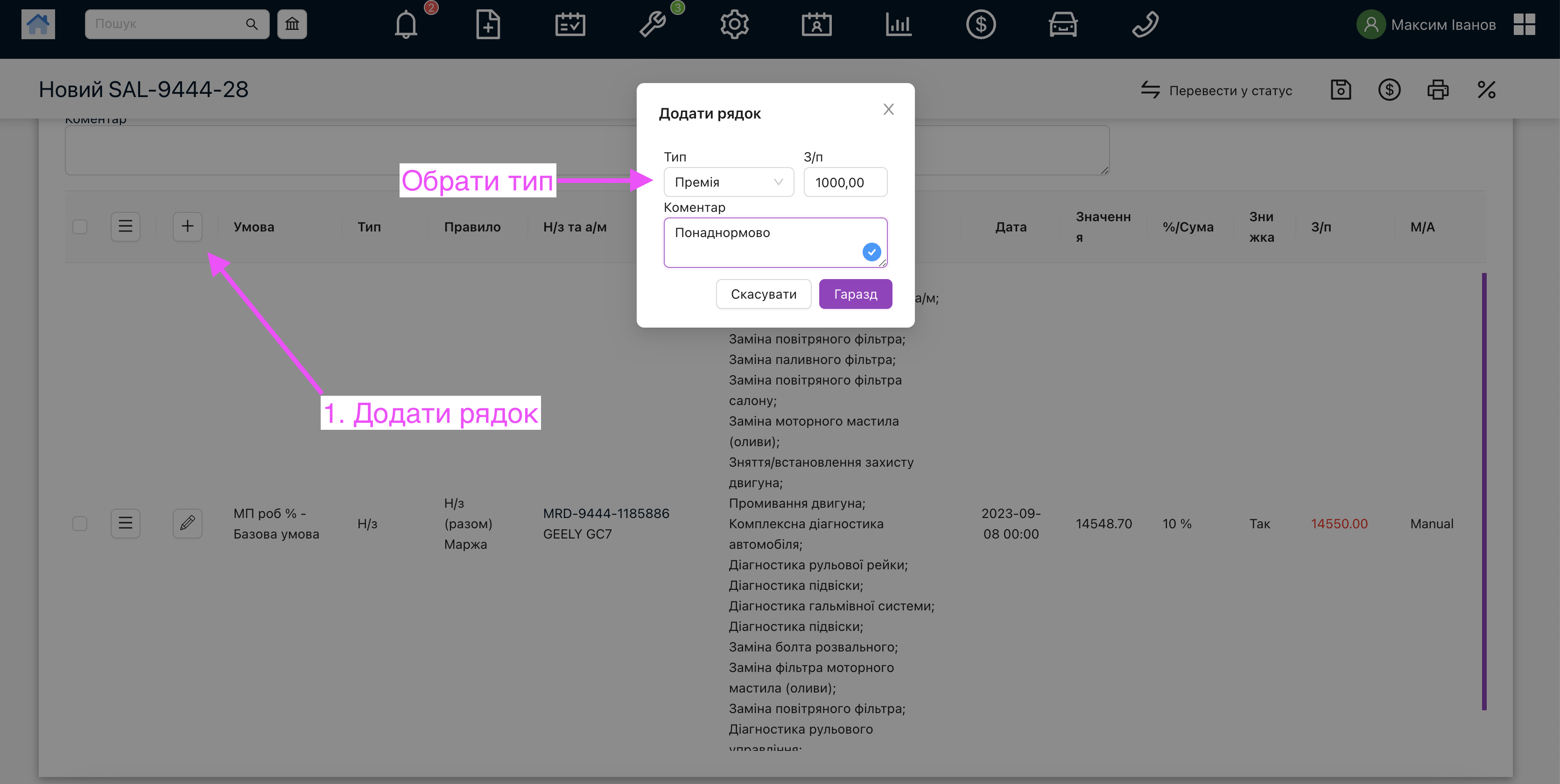Click the blue checkmark in comment field
Screen dimensions: 1560x784
[871, 252]
